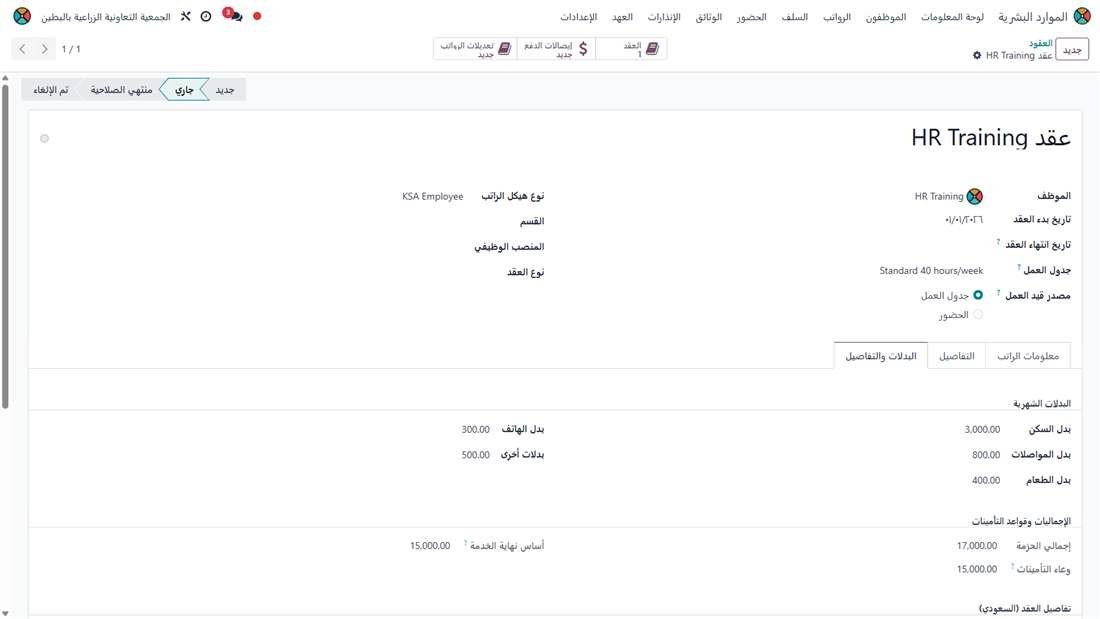Switch to the البدلات والتفاصيل tab
1100x619 pixels.
pos(881,357)
